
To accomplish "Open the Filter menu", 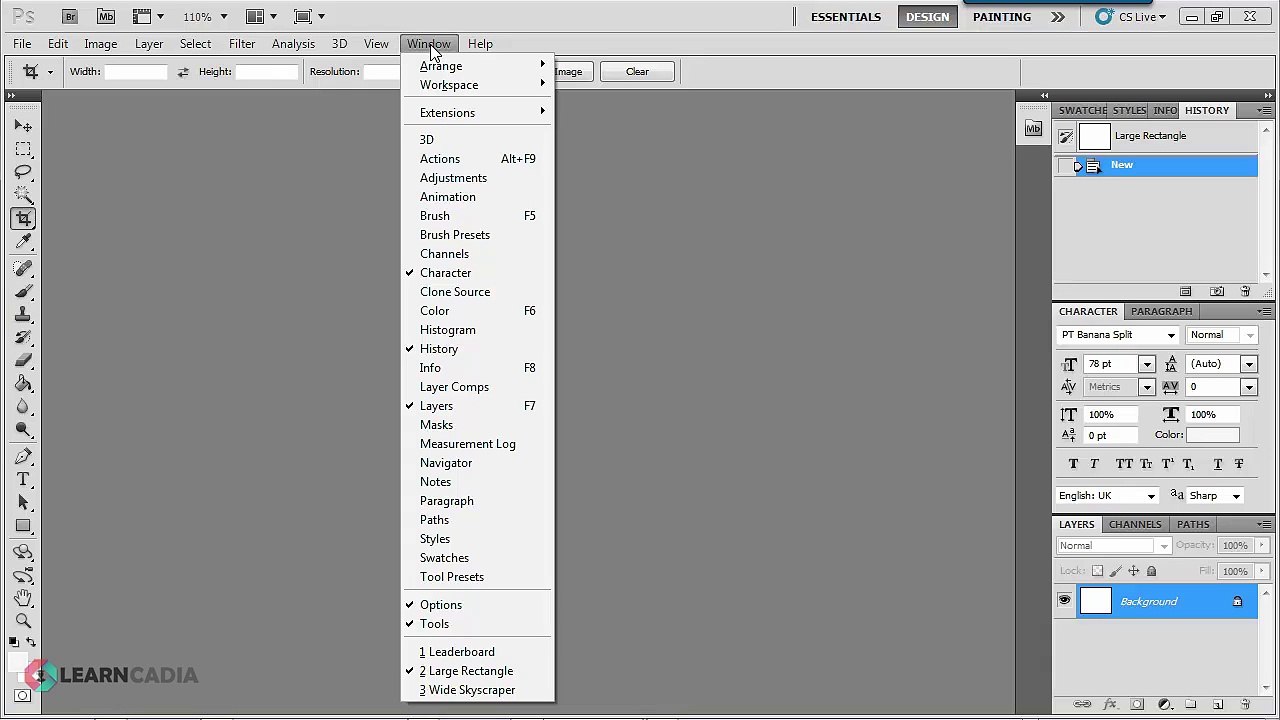I will 242,44.
